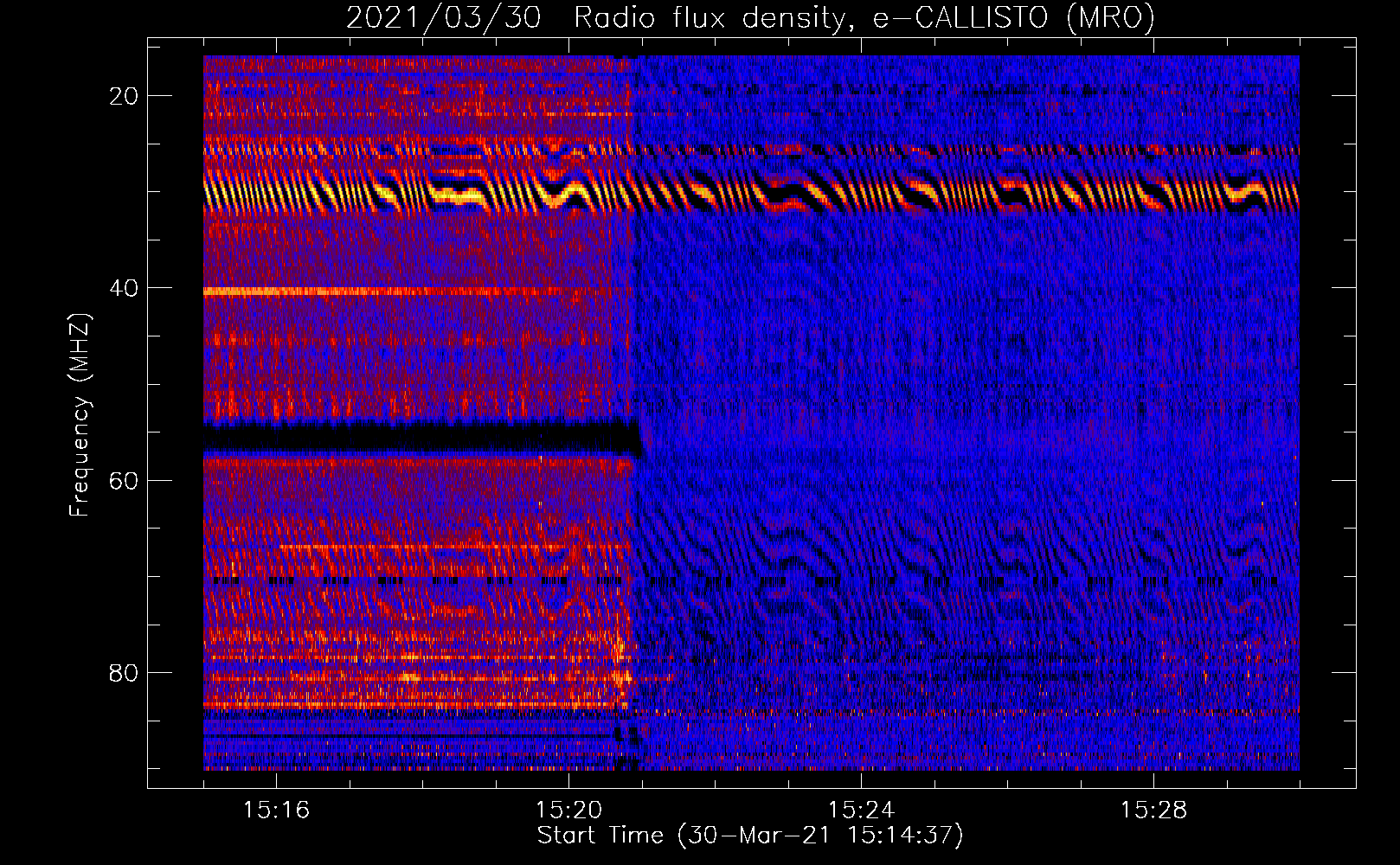Click the 15:20 time tick label

[568, 811]
